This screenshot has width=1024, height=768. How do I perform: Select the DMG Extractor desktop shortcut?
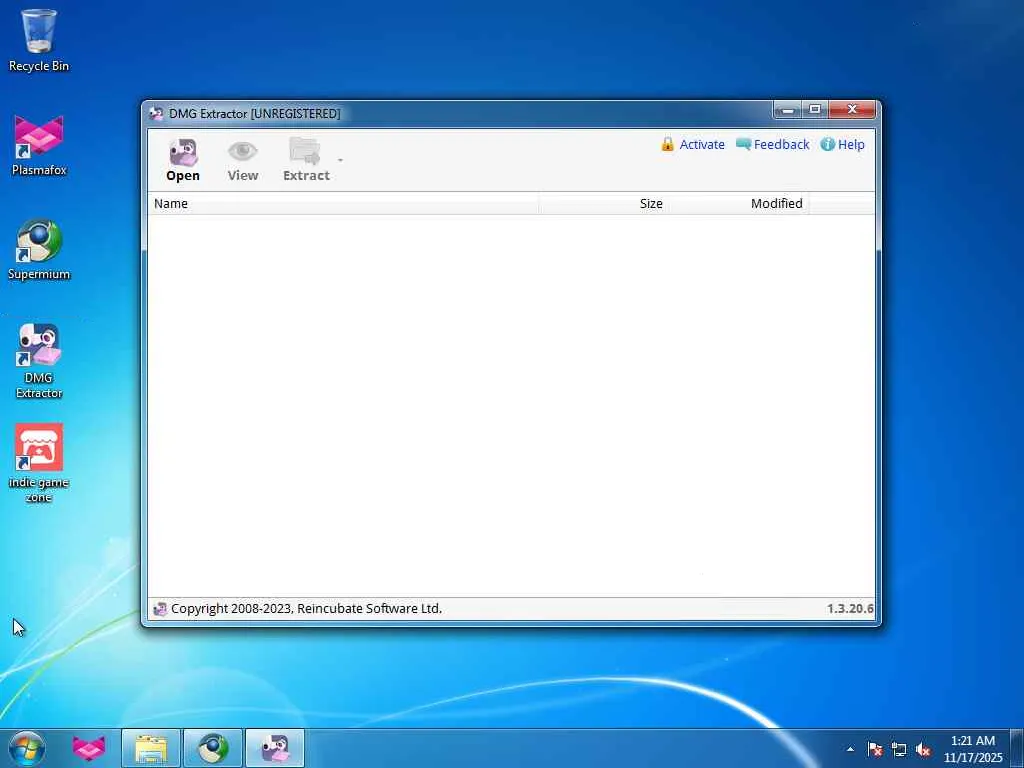point(39,360)
